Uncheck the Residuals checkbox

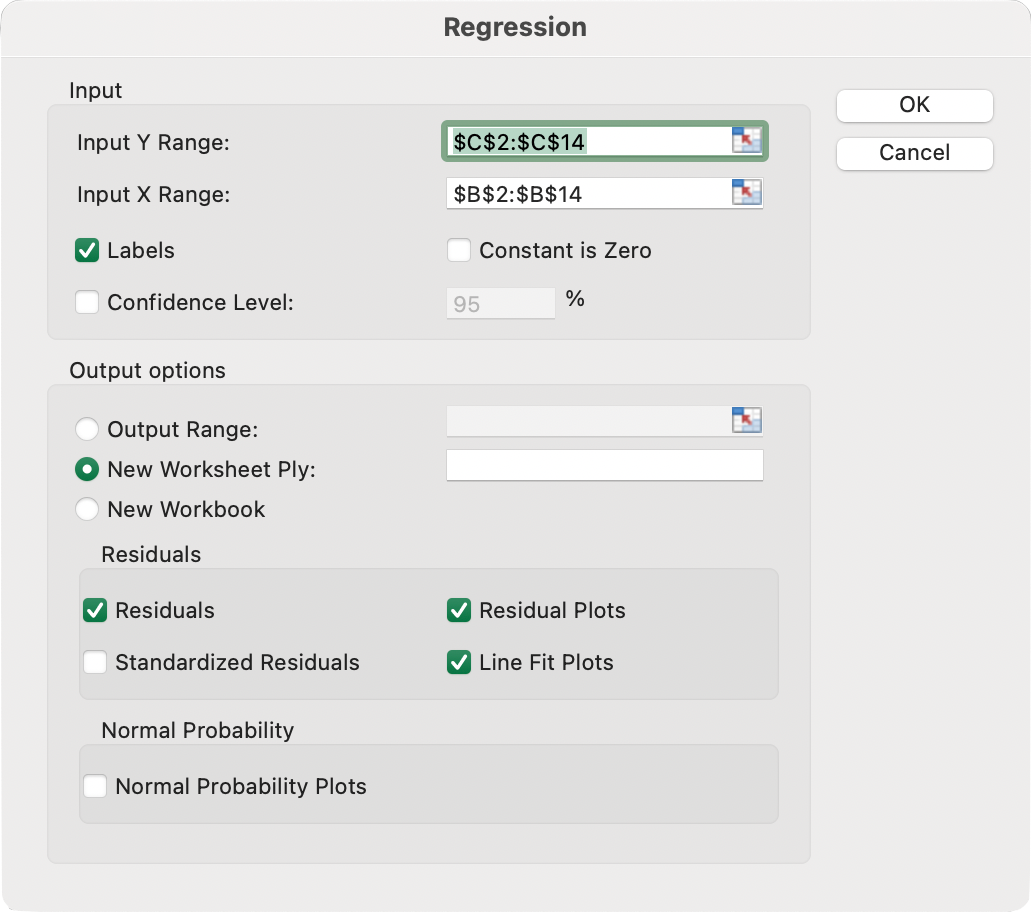[x=95, y=610]
